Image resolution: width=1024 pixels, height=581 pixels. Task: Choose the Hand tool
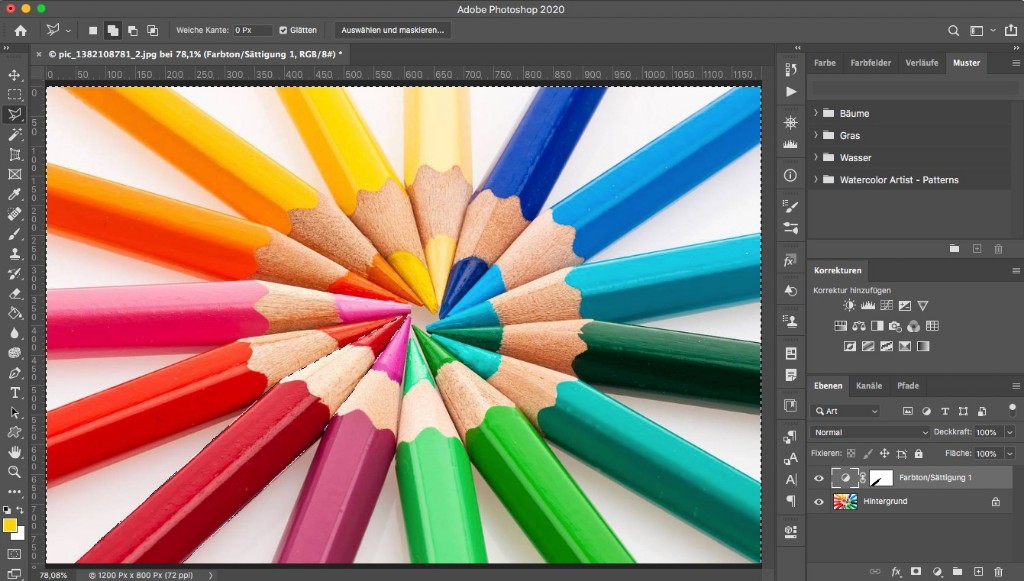15,452
